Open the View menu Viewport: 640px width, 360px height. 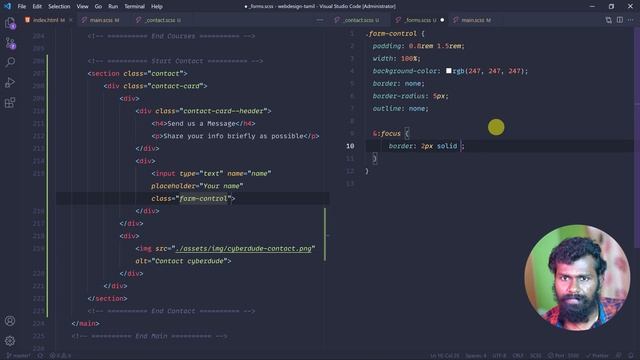pos(82,7)
